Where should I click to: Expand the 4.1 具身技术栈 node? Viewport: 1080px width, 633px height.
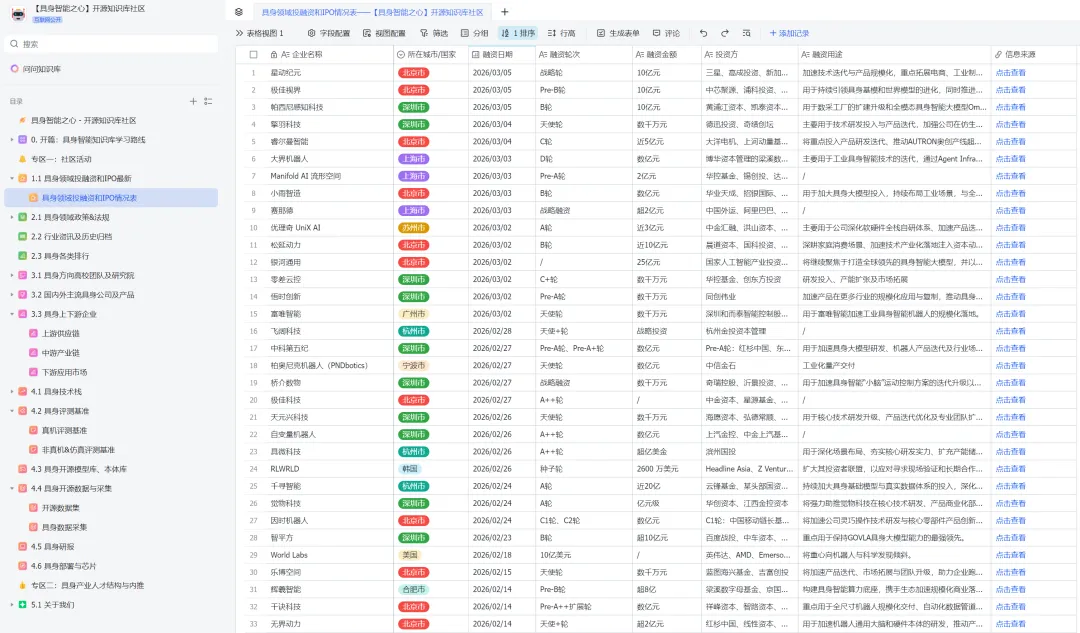click(12, 392)
